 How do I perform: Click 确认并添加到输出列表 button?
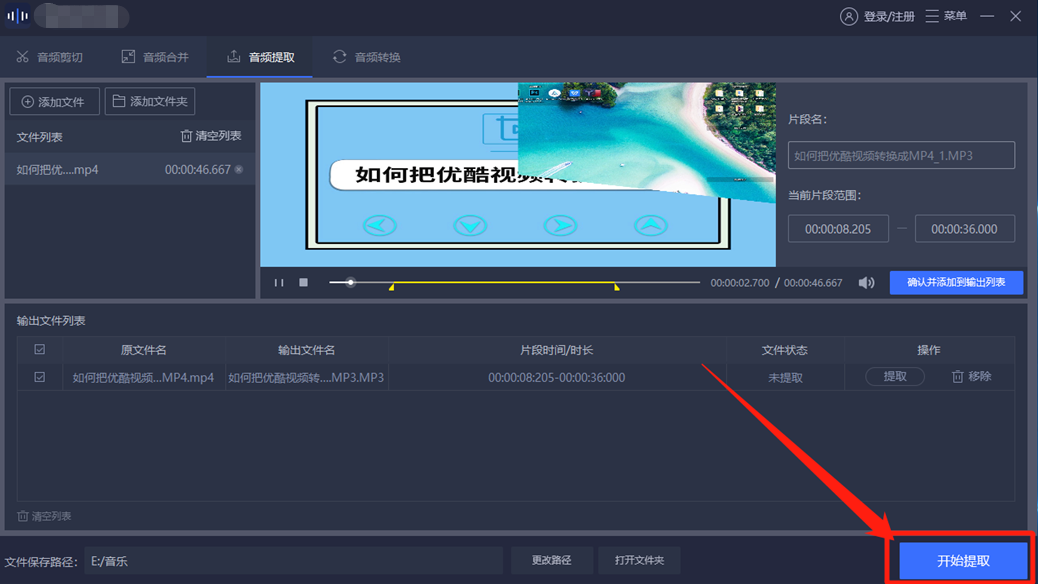(x=956, y=283)
